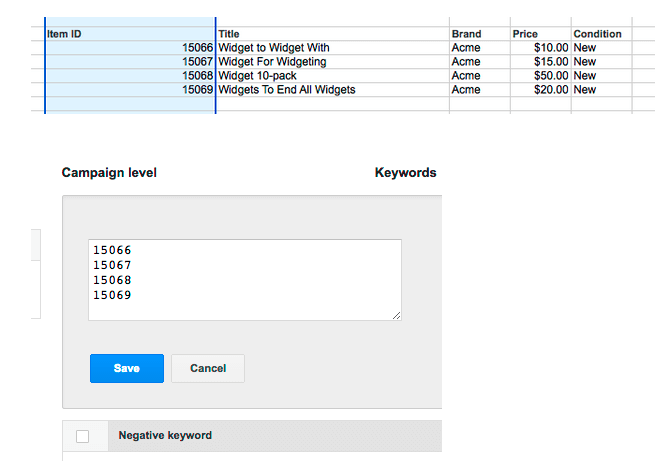Image resolution: width=672 pixels, height=471 pixels.
Task: Click the Price column header cell
Action: coord(540,34)
